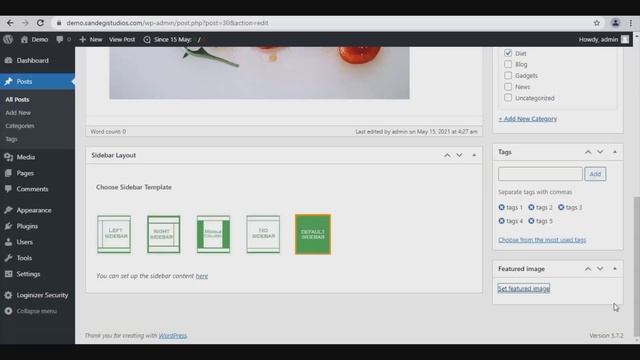Click the browser forward arrow
The height and width of the screenshot is (360, 640).
(25, 23)
